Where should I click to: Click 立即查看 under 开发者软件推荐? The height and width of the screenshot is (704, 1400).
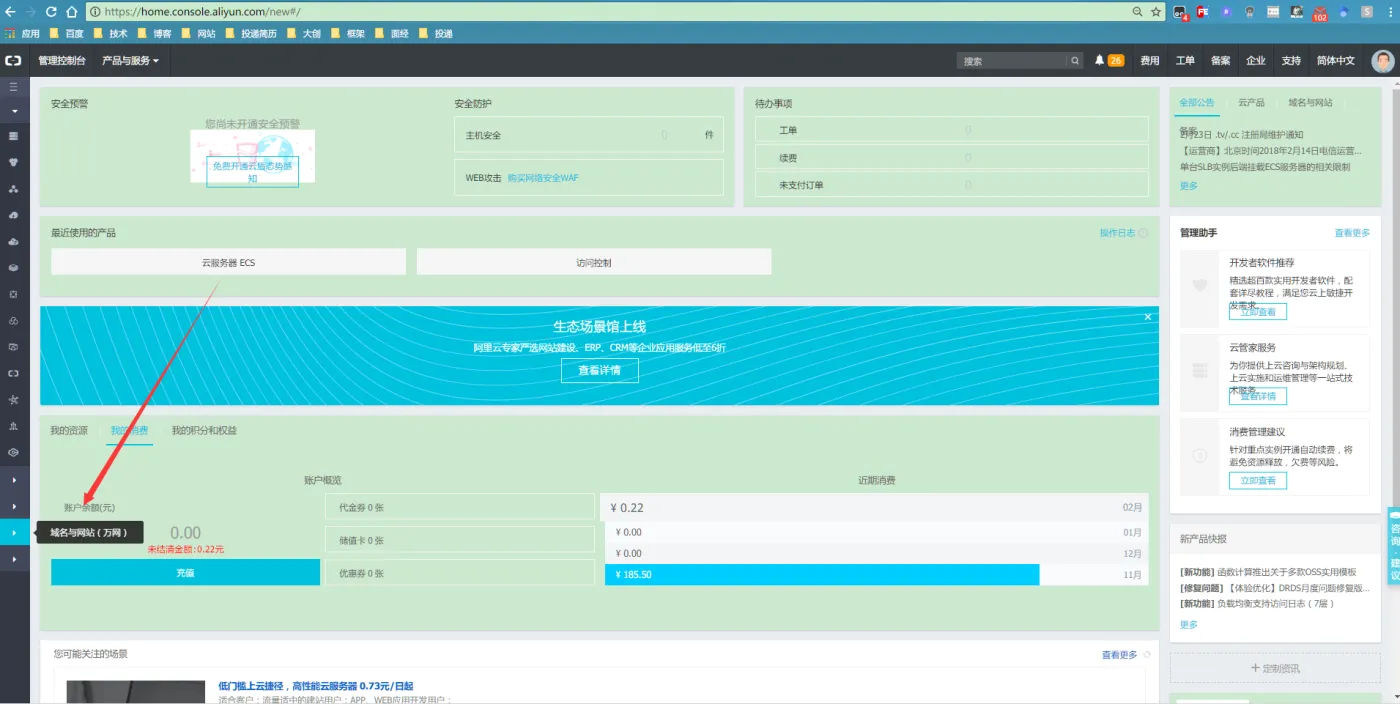(1258, 312)
